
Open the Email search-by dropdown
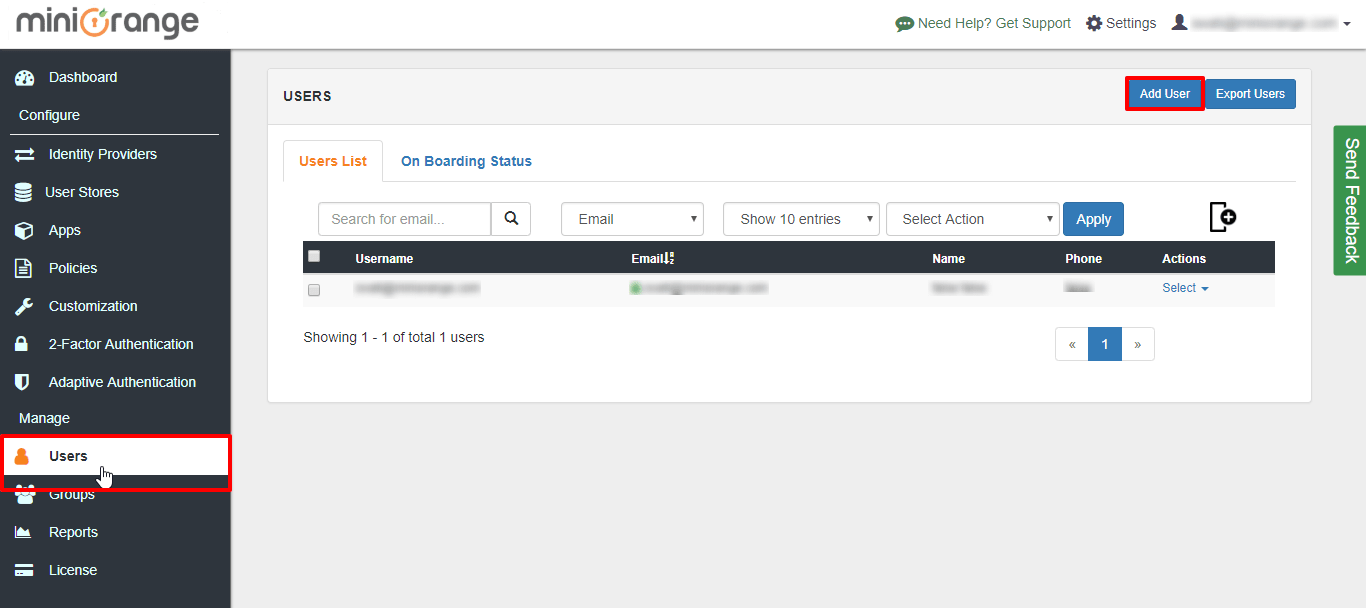pyautogui.click(x=633, y=219)
